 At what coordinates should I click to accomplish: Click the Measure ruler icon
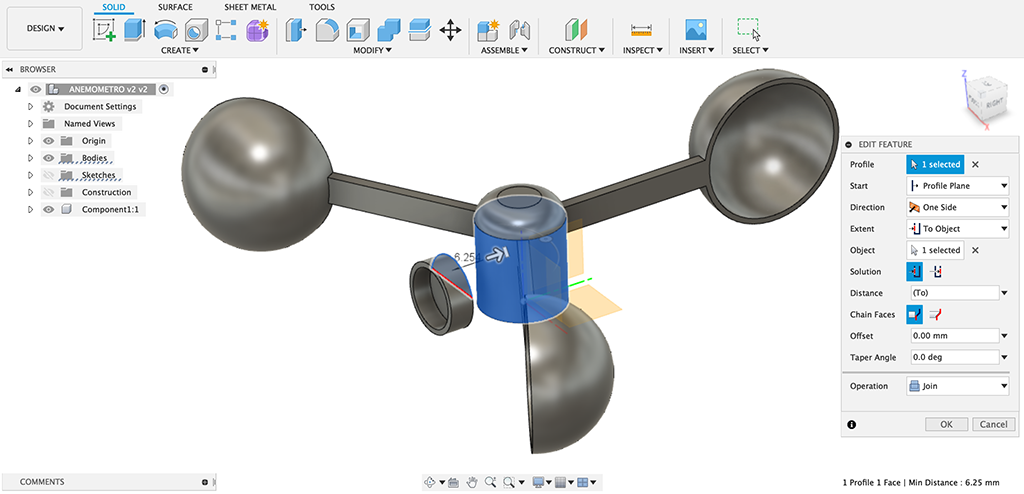pos(641,30)
